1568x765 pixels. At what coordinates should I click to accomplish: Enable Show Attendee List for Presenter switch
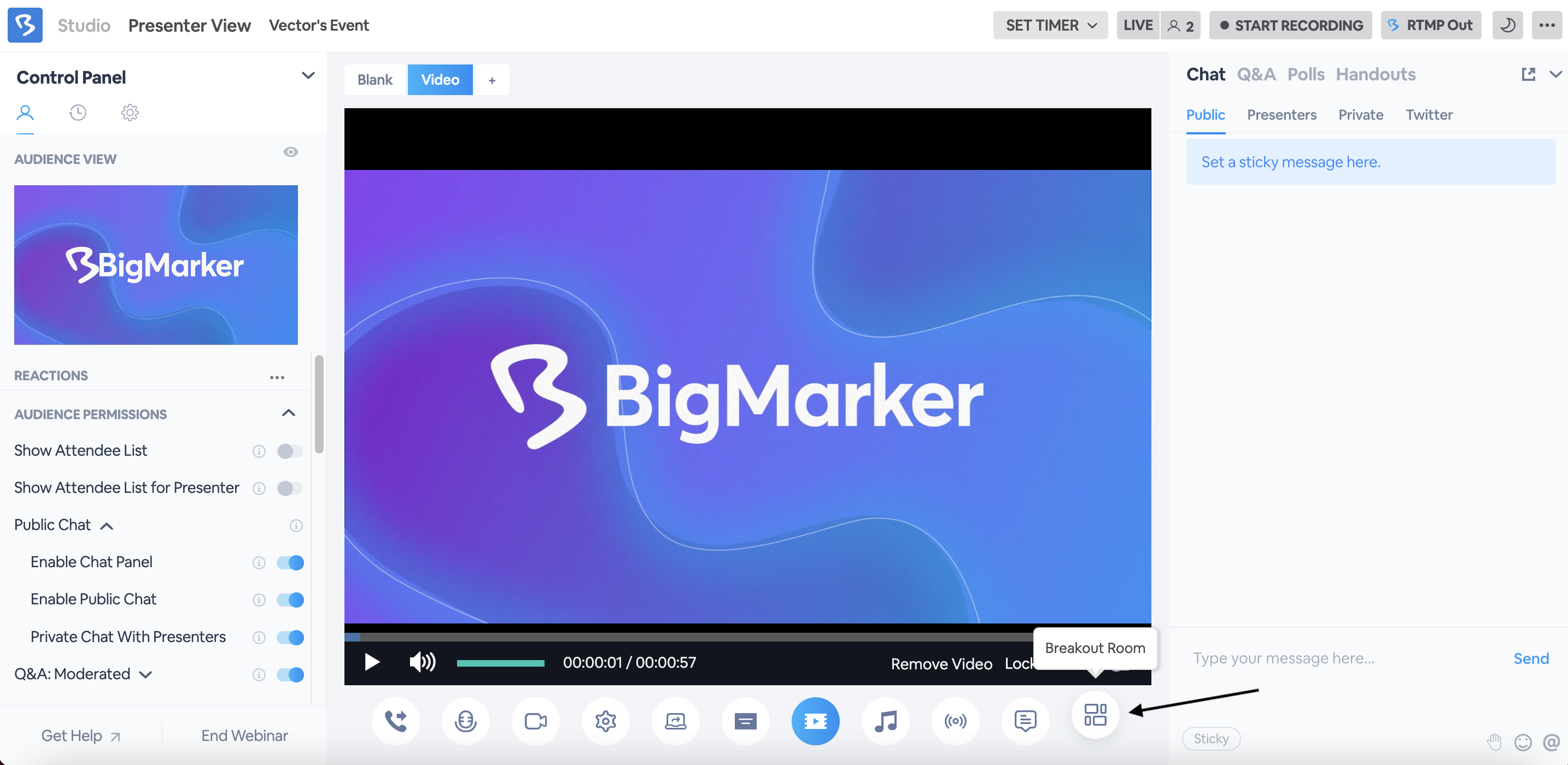[290, 488]
